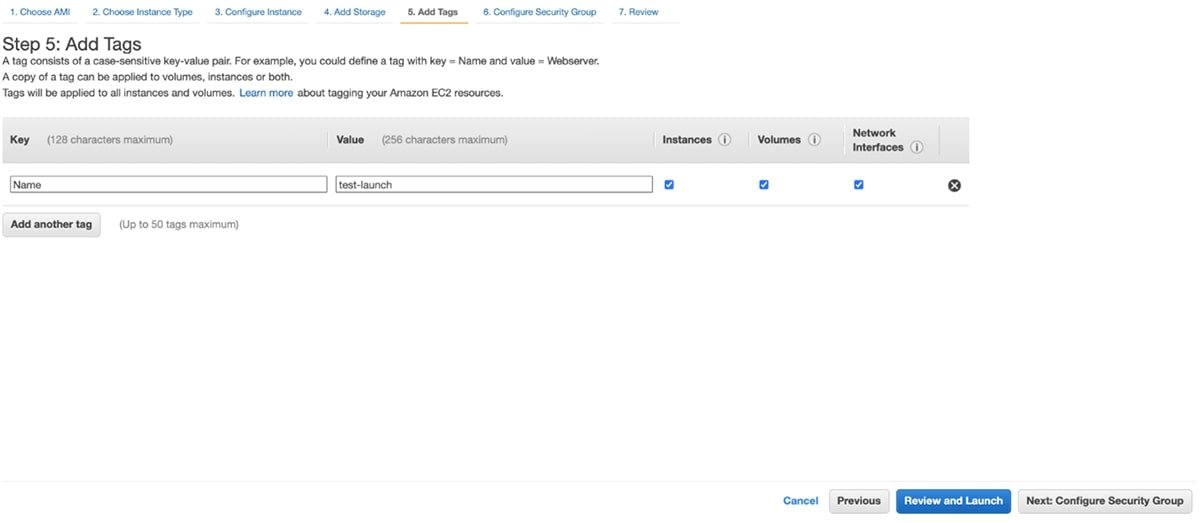Open the Learn more tagging link
Screen dimensions: 1200x523
[266, 93]
